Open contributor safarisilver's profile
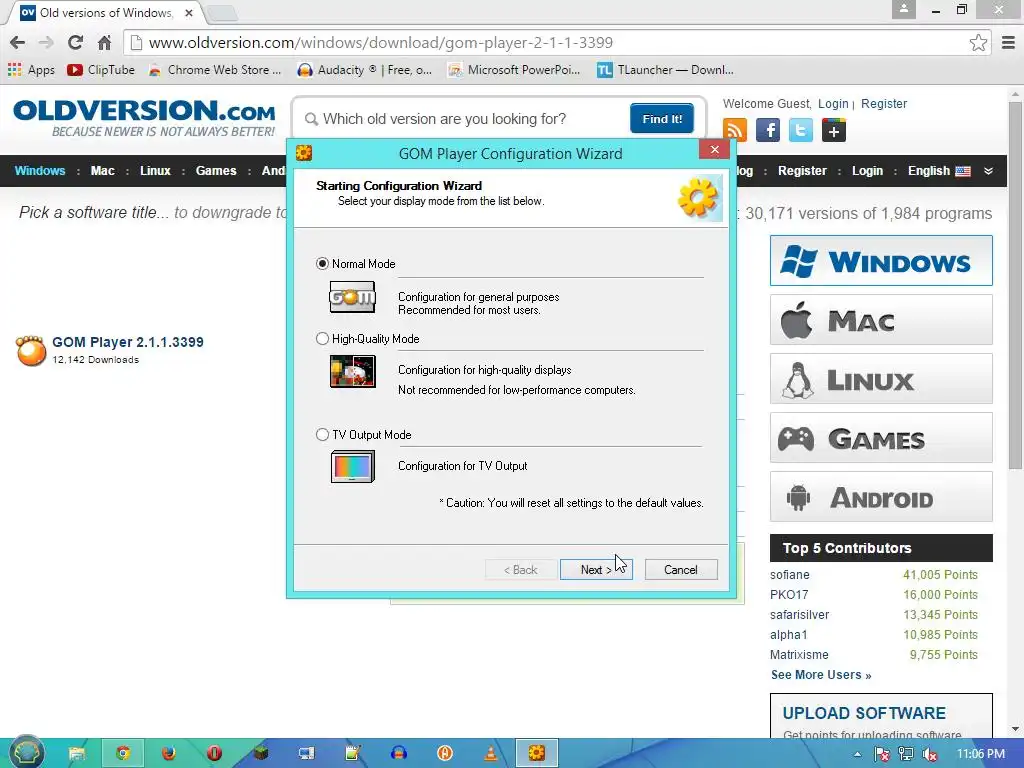The width and height of the screenshot is (1024, 768). point(799,615)
